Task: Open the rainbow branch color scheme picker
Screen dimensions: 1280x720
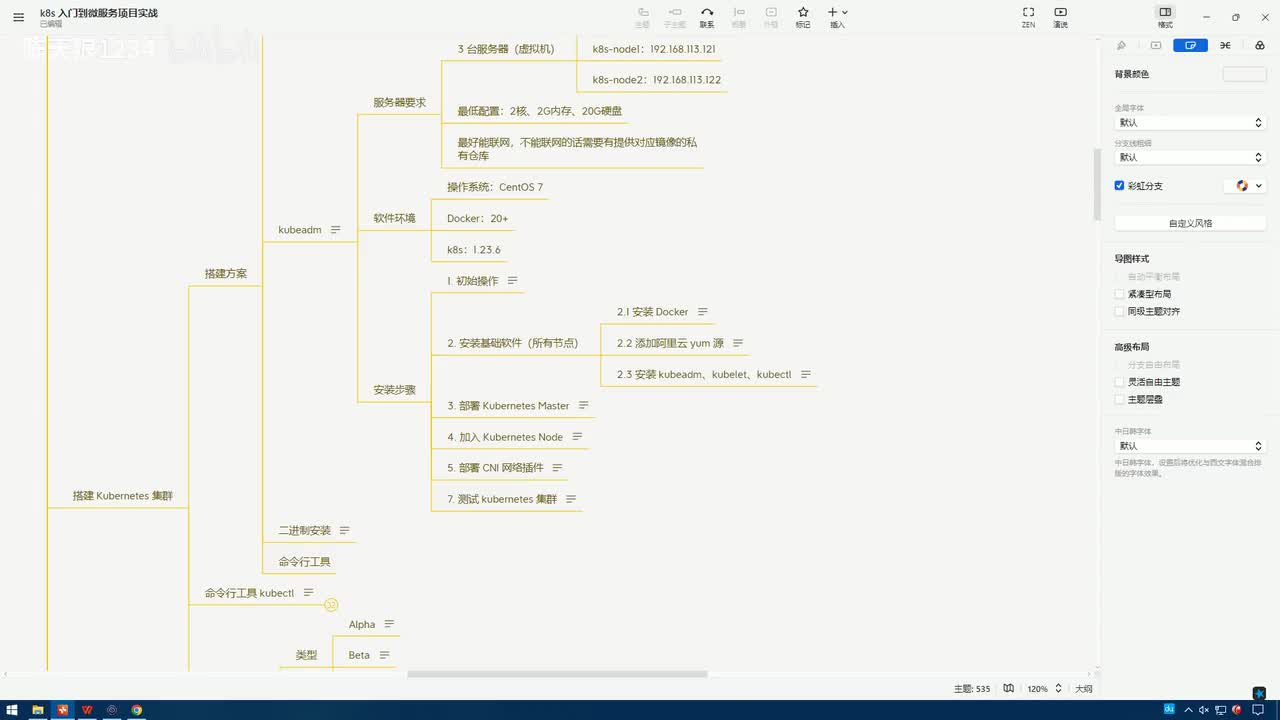Action: pyautogui.click(x=1245, y=186)
